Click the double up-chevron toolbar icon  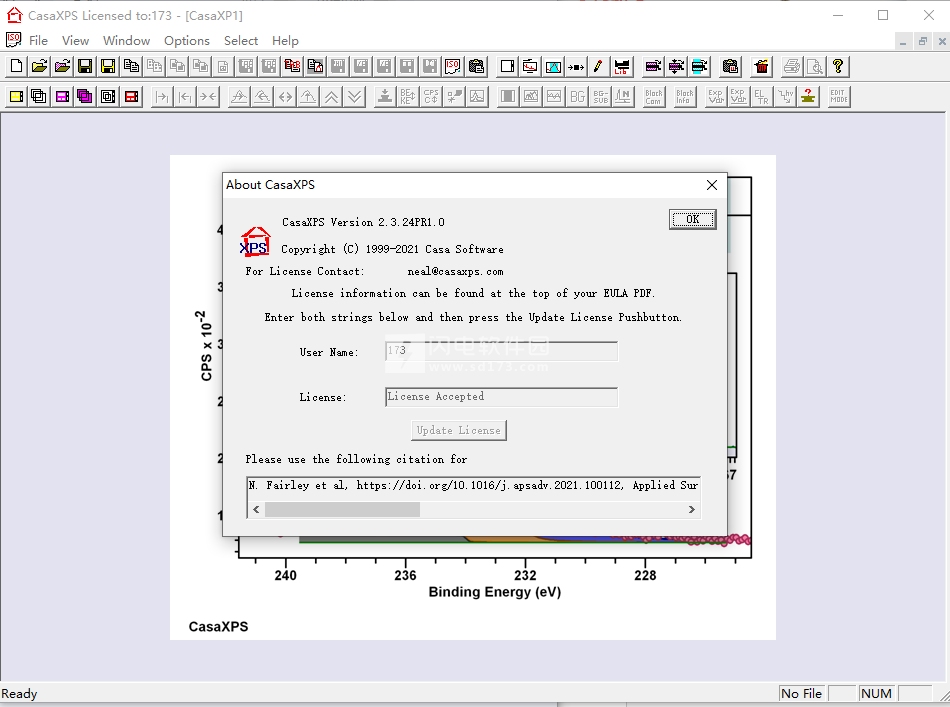331,96
